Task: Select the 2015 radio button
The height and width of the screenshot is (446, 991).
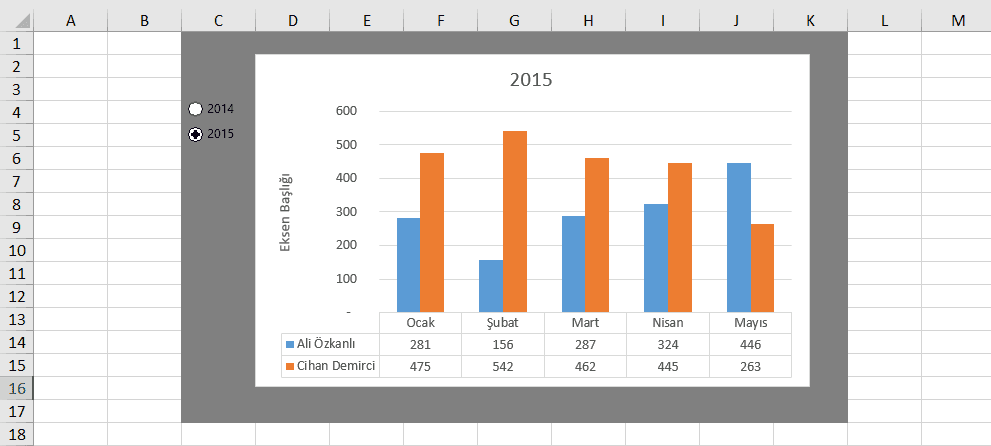Action: [196, 134]
